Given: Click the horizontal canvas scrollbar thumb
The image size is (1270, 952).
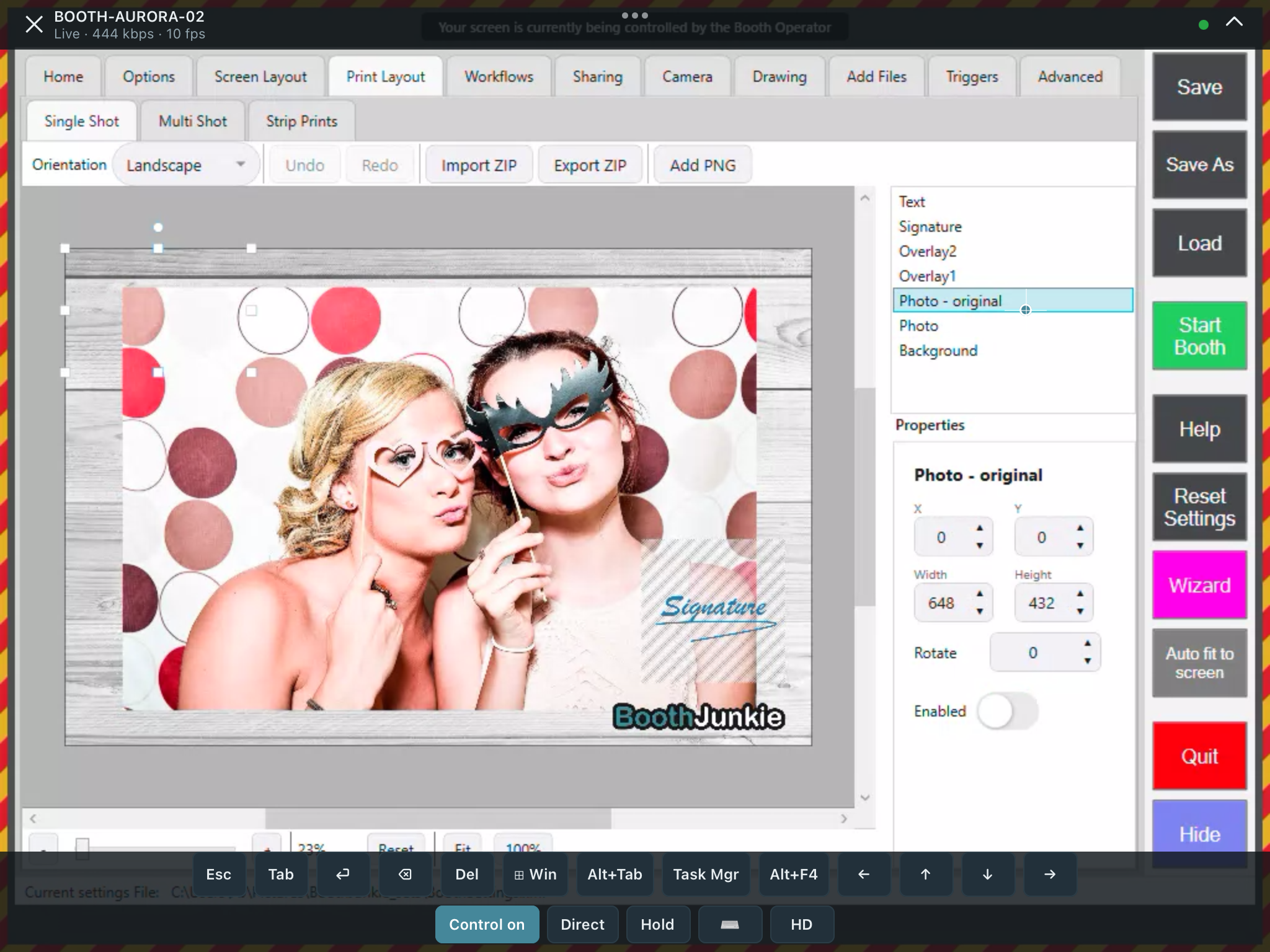Looking at the screenshot, I should coord(438,819).
